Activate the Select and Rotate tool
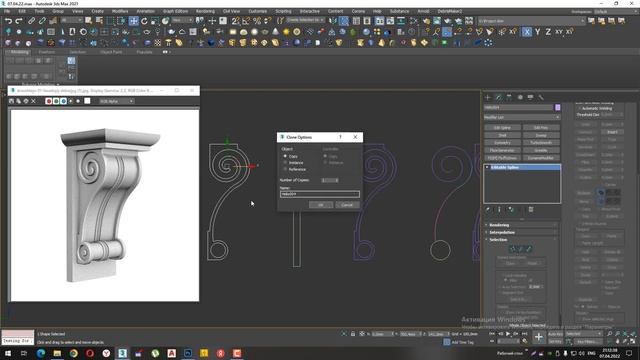 (x=144, y=20)
